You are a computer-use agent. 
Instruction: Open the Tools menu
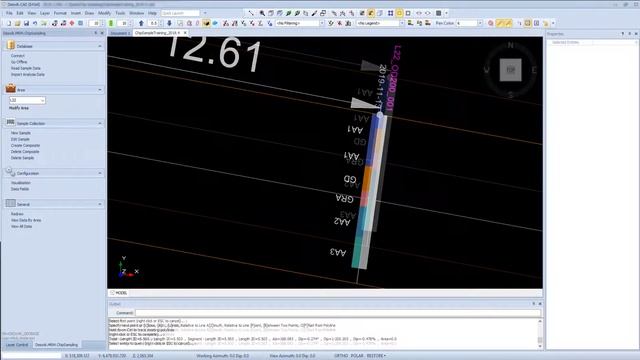pos(120,13)
